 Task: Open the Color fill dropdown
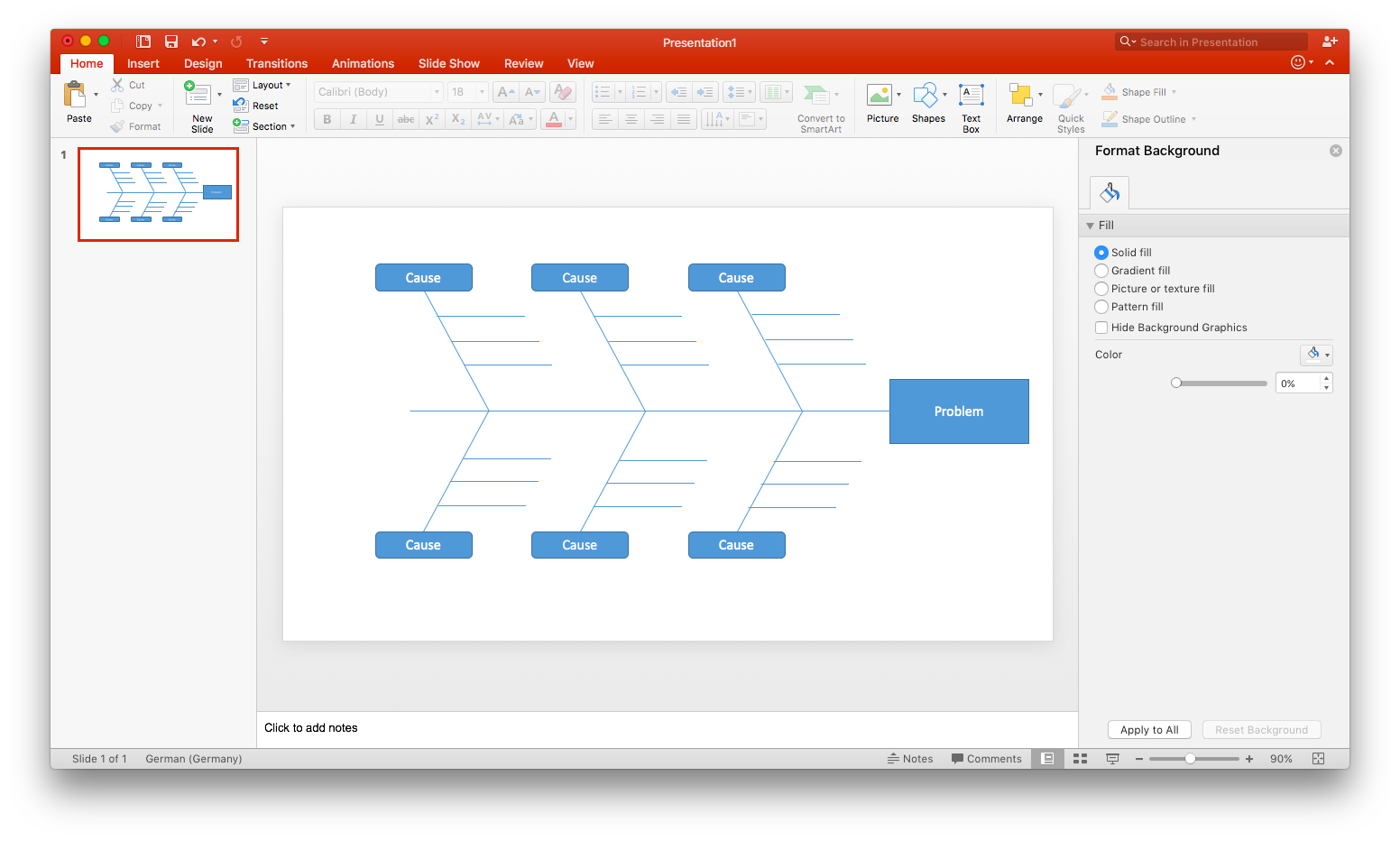pyautogui.click(x=1316, y=354)
